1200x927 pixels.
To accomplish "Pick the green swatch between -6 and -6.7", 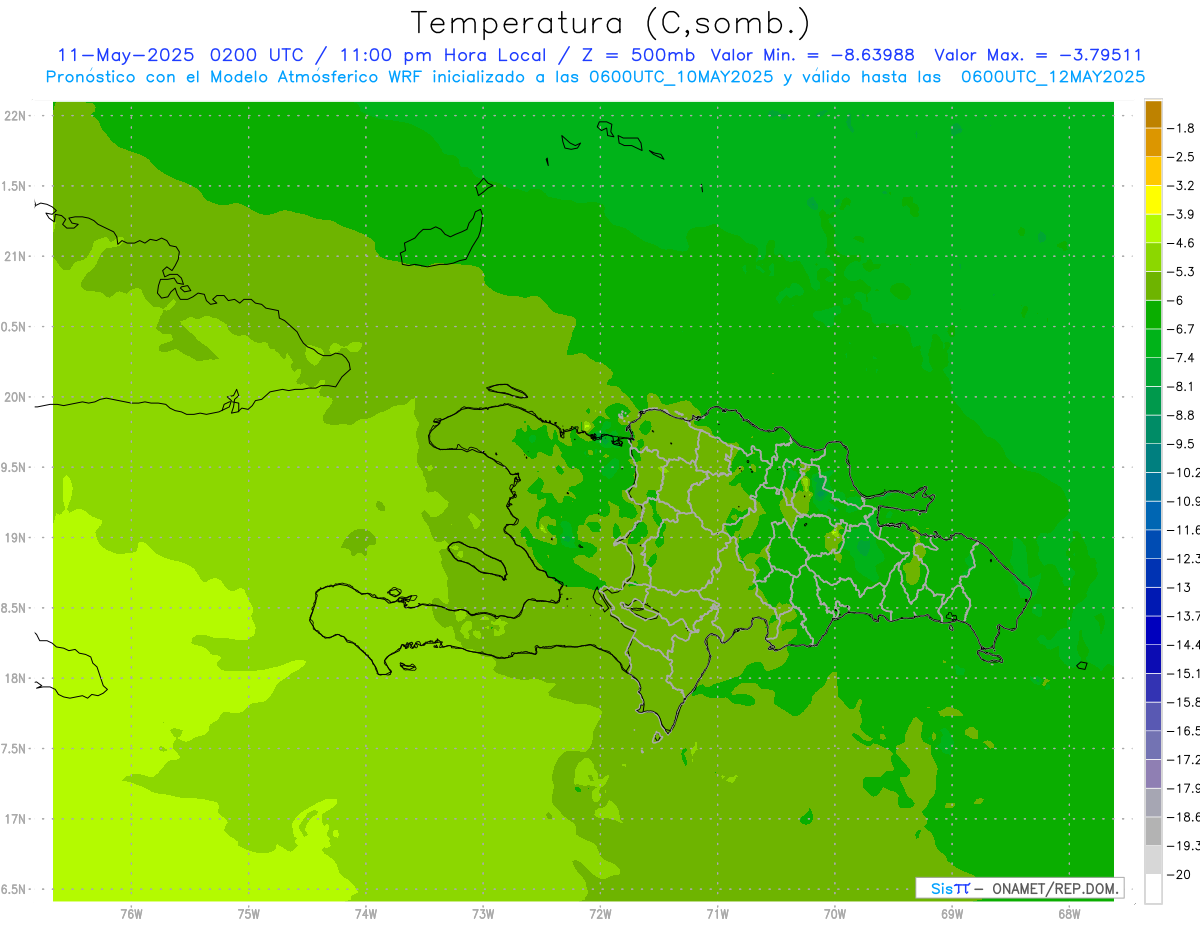I will (1153, 315).
